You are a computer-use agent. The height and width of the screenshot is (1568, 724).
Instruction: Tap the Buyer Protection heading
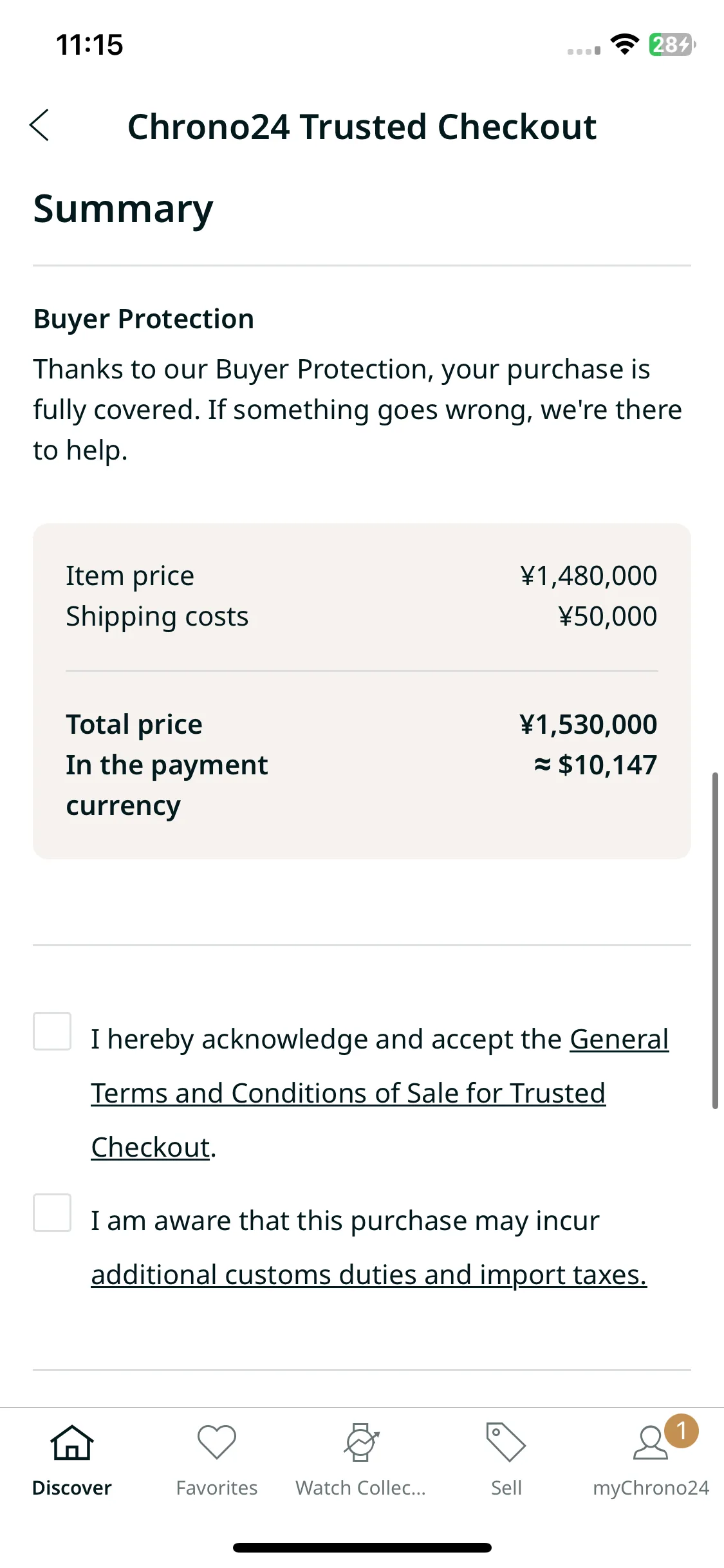(144, 319)
